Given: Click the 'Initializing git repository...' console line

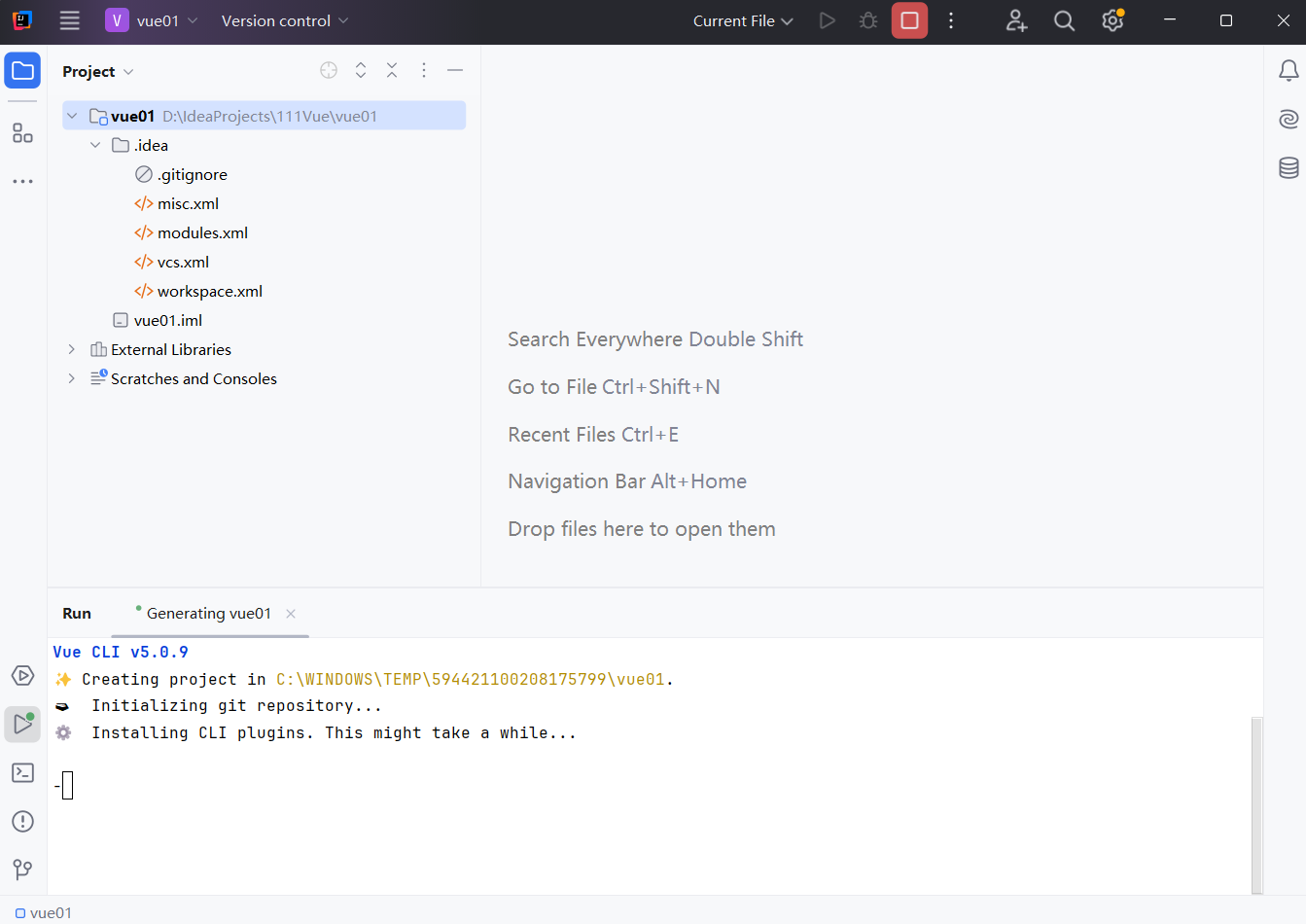Looking at the screenshot, I should pos(236,705).
